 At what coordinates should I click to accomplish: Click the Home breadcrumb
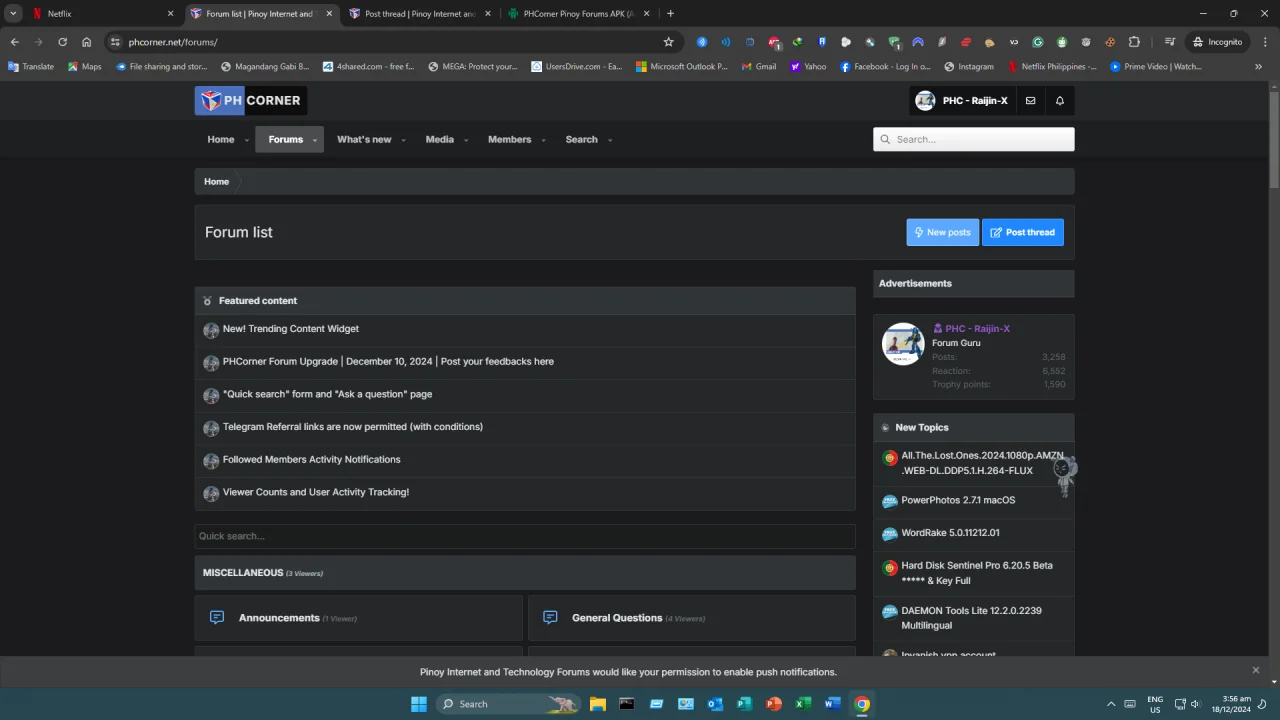[216, 182]
